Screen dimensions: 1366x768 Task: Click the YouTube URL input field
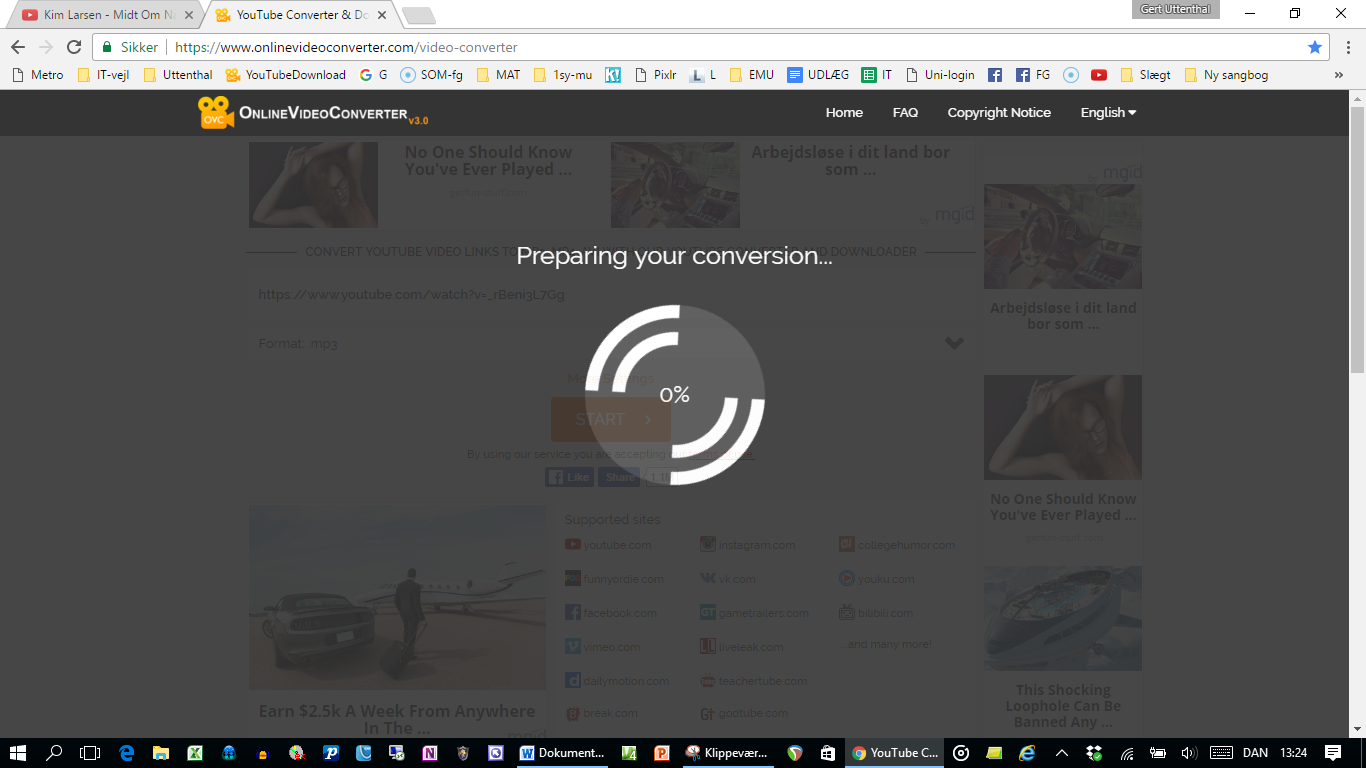610,295
